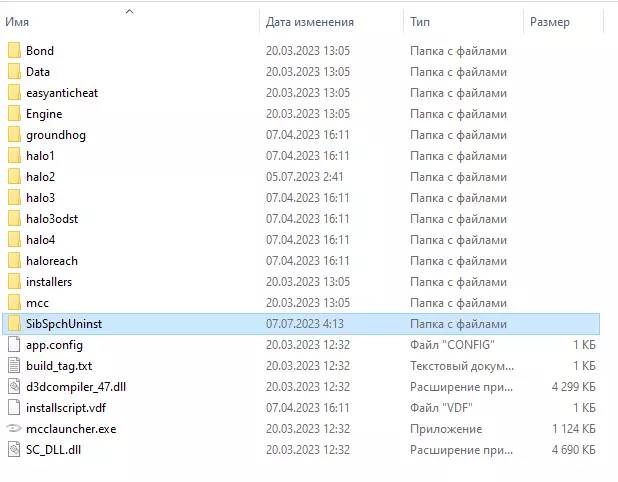618x482 pixels.
Task: Select the halo1 folder name
Action: pyautogui.click(x=40, y=156)
